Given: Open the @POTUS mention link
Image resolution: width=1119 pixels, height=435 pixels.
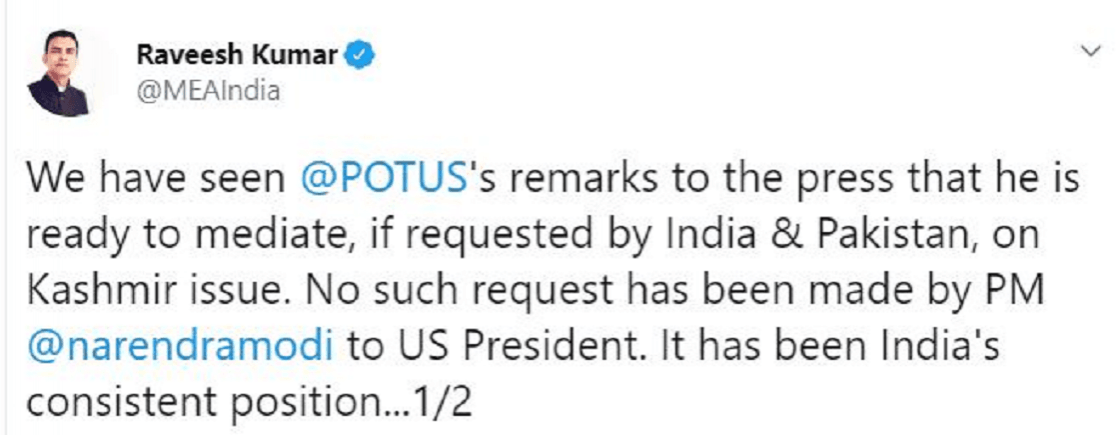Looking at the screenshot, I should [385, 181].
